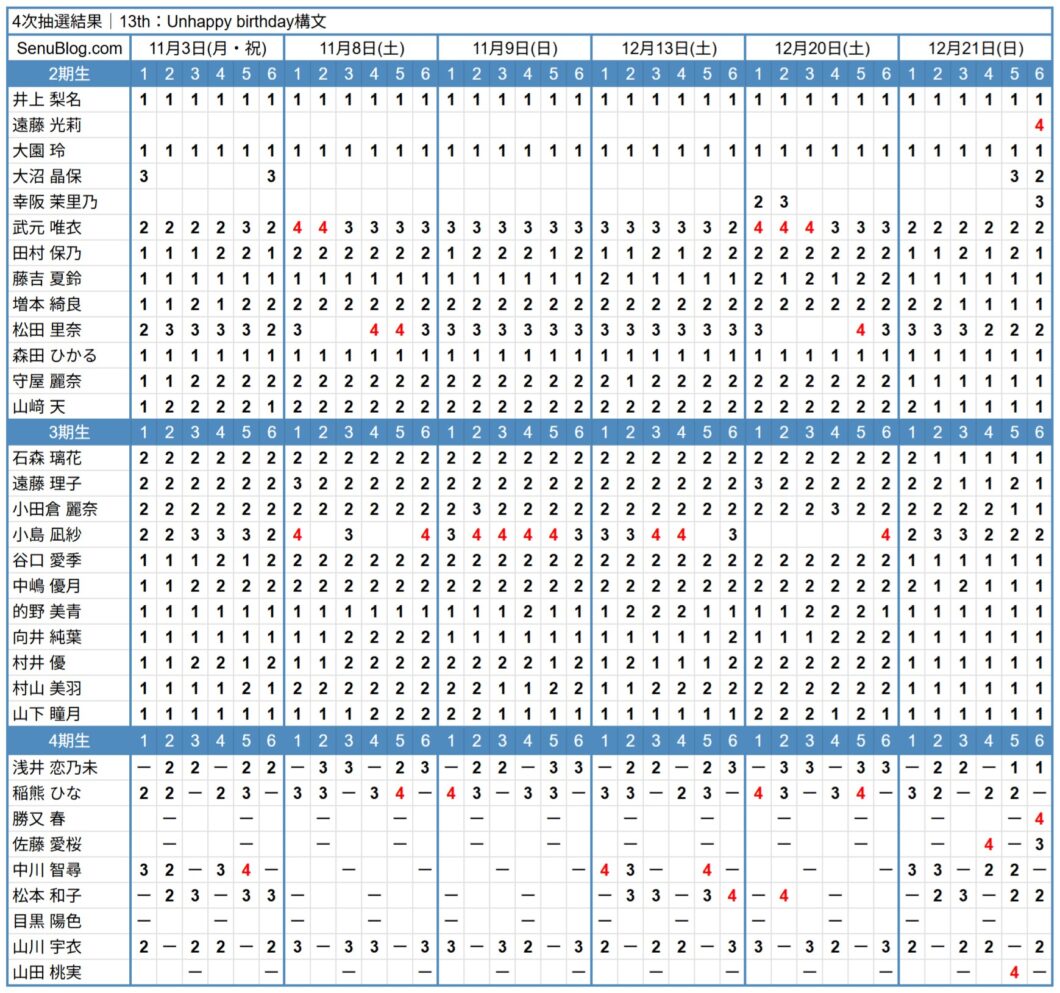
Task: Click the table title with Unhappy birthday構文
Action: 170,20
